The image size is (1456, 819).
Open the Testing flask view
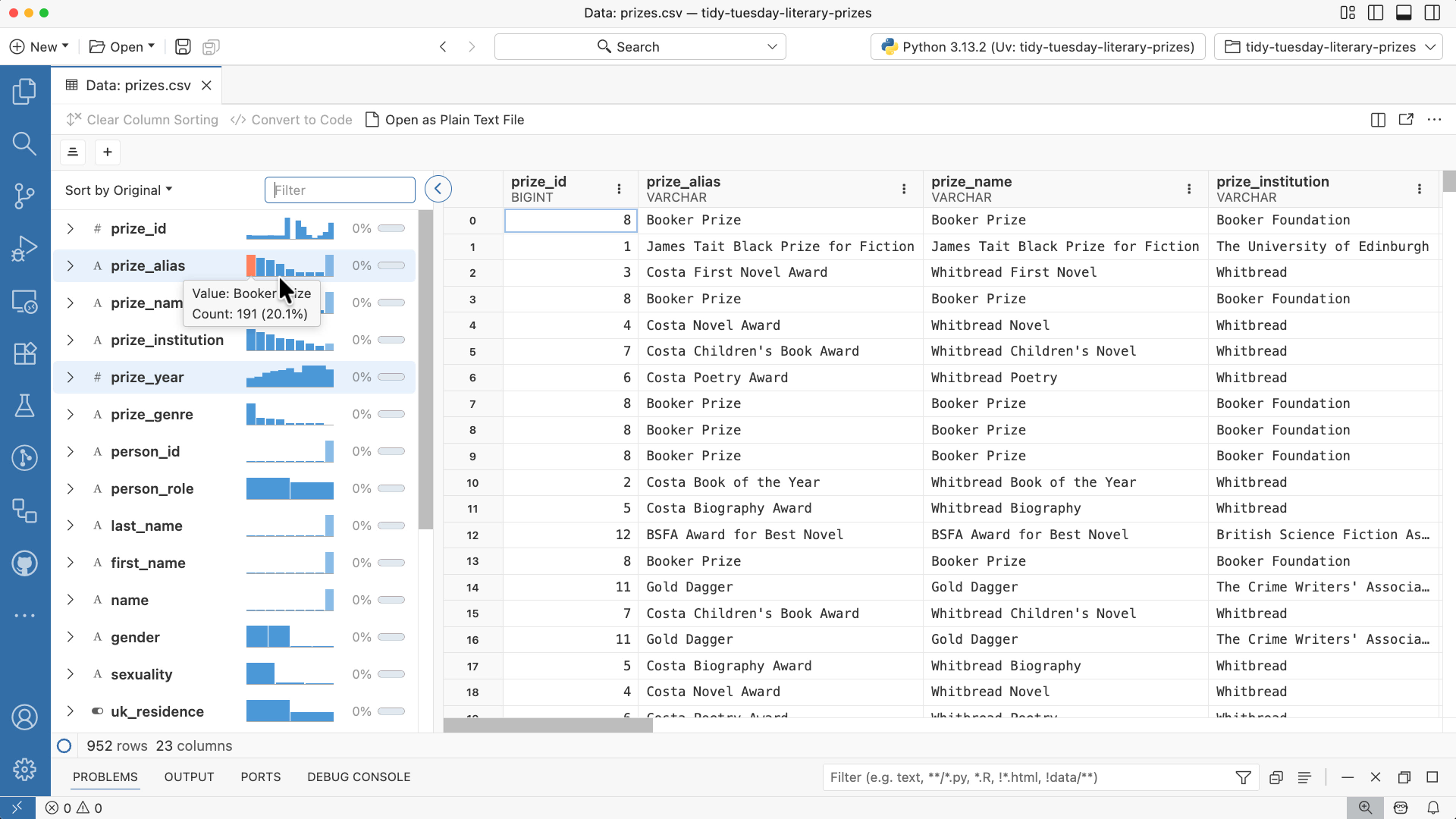(x=24, y=406)
